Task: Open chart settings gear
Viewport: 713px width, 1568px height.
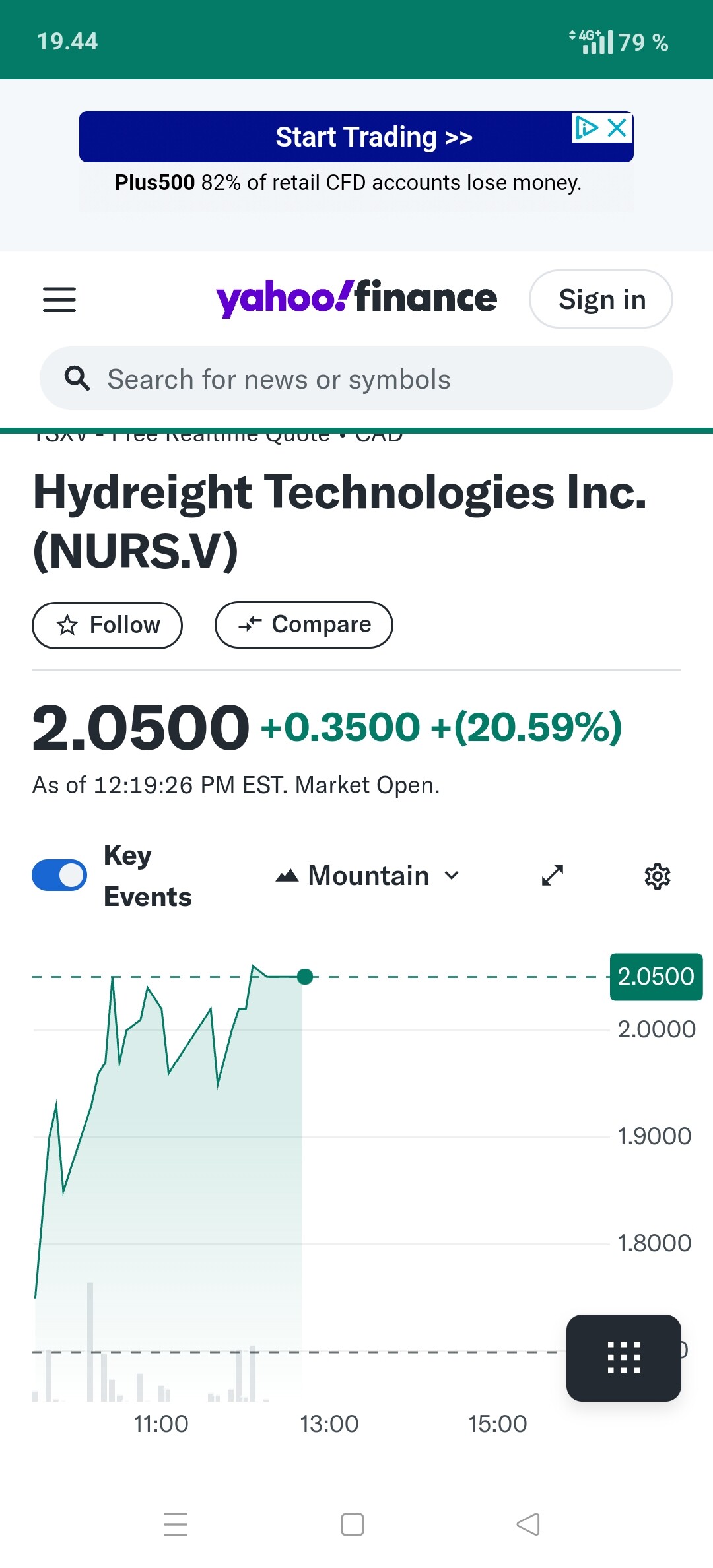Action: [657, 876]
